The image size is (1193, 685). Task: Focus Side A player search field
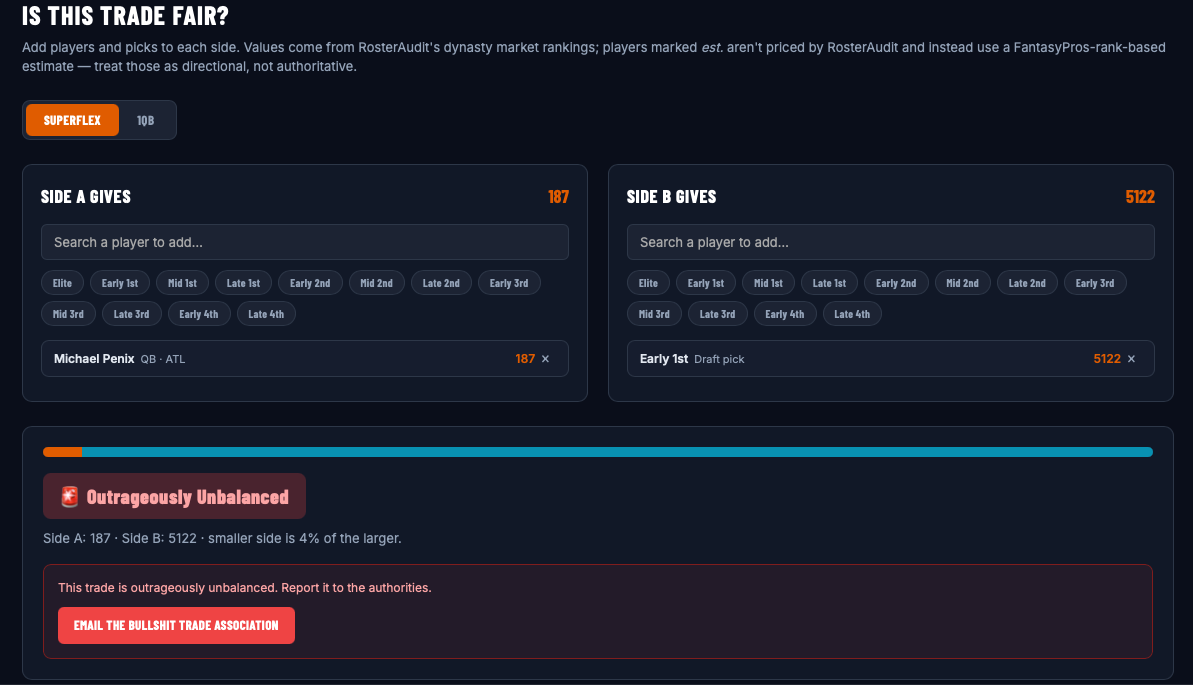(304, 242)
